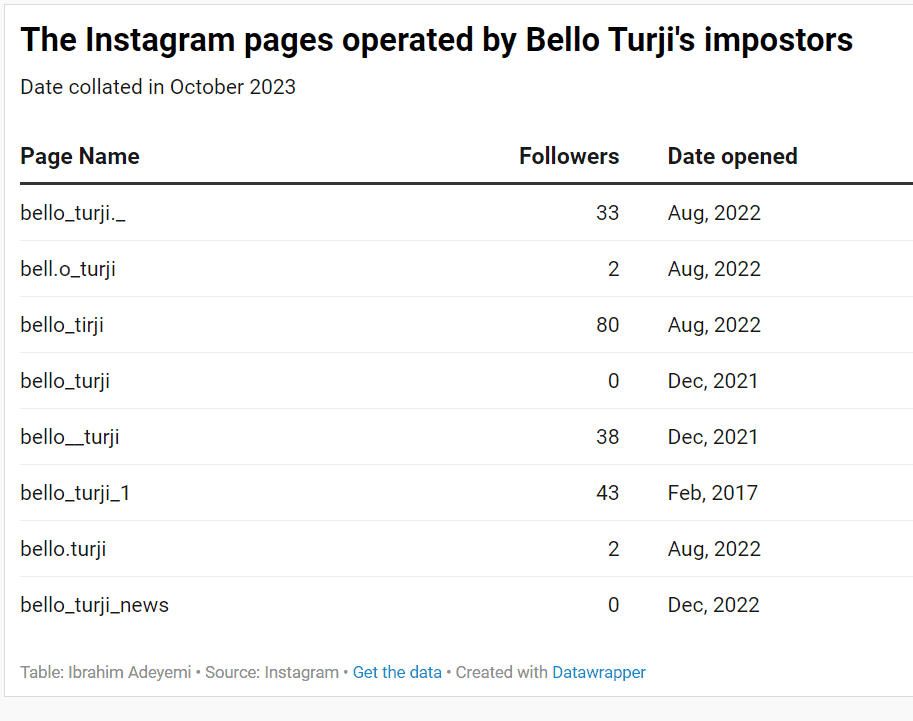This screenshot has height=721, width=913.
Task: Click the 'Date collated in October 2023' subtitle
Action: click(x=158, y=87)
